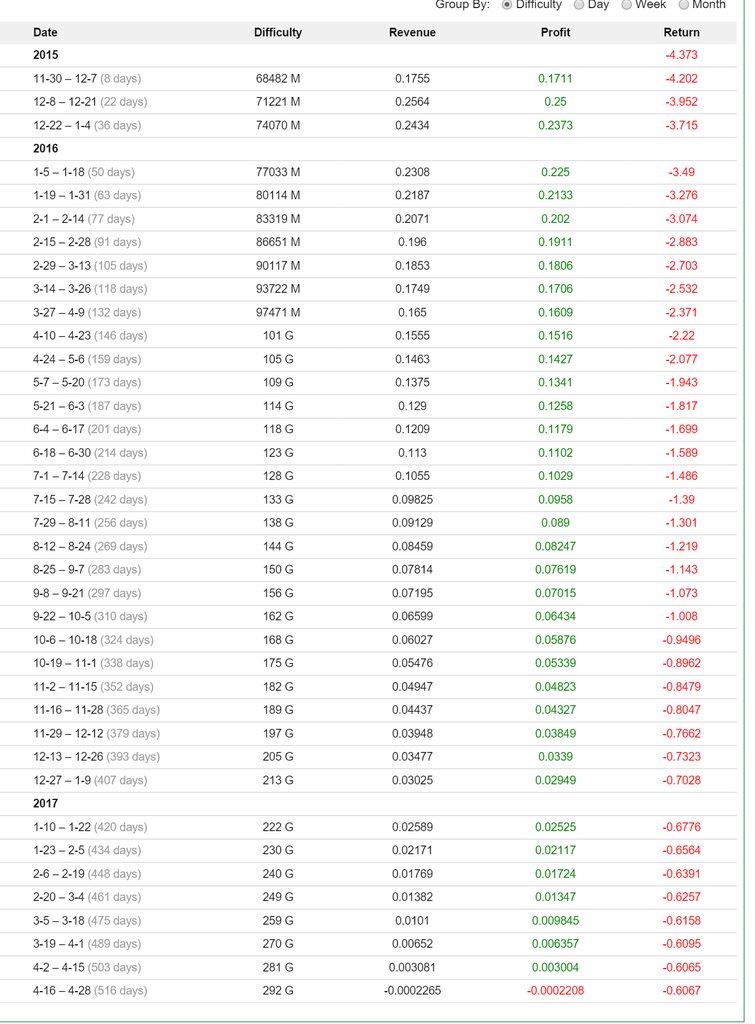Click the 101 G difficulty cell
The image size is (755, 1024).
click(x=278, y=336)
